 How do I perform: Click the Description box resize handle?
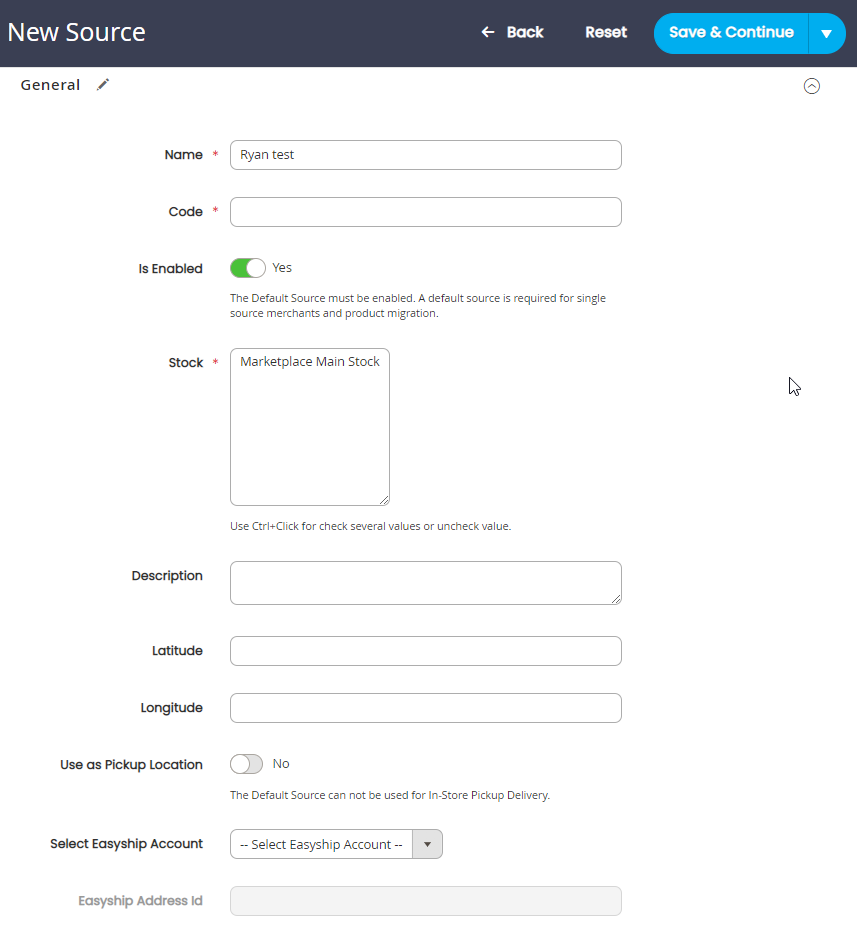click(x=616, y=599)
